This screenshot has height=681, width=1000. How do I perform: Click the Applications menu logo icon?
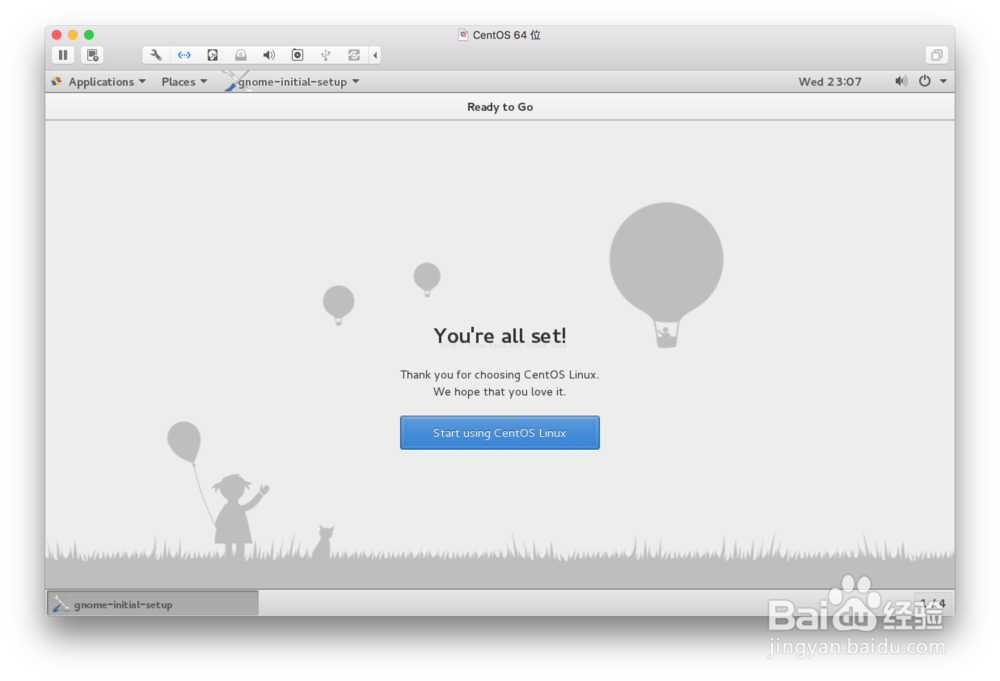coord(57,82)
